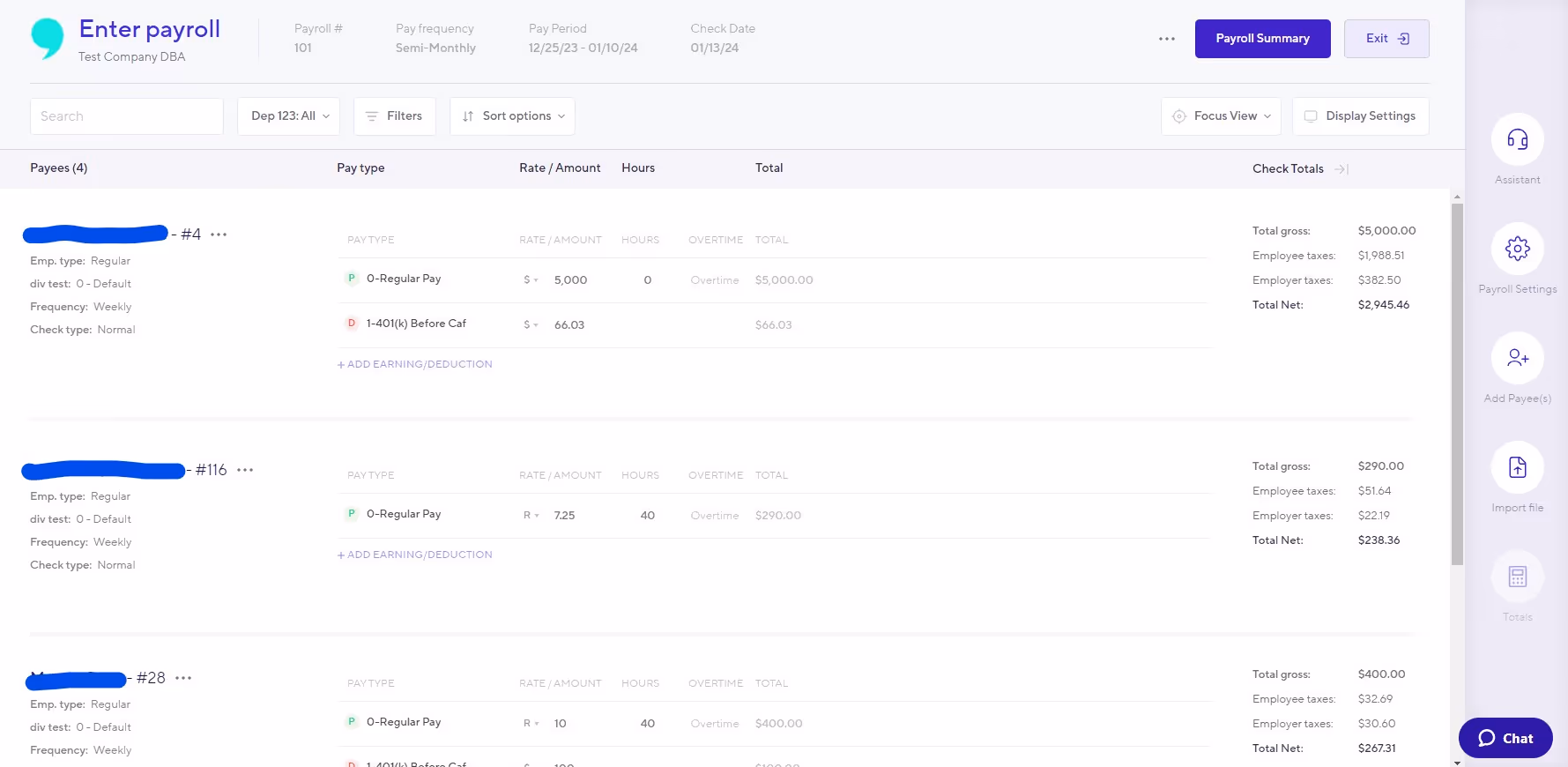Open the Chat bubble
The image size is (1568, 767).
[x=1505, y=738]
